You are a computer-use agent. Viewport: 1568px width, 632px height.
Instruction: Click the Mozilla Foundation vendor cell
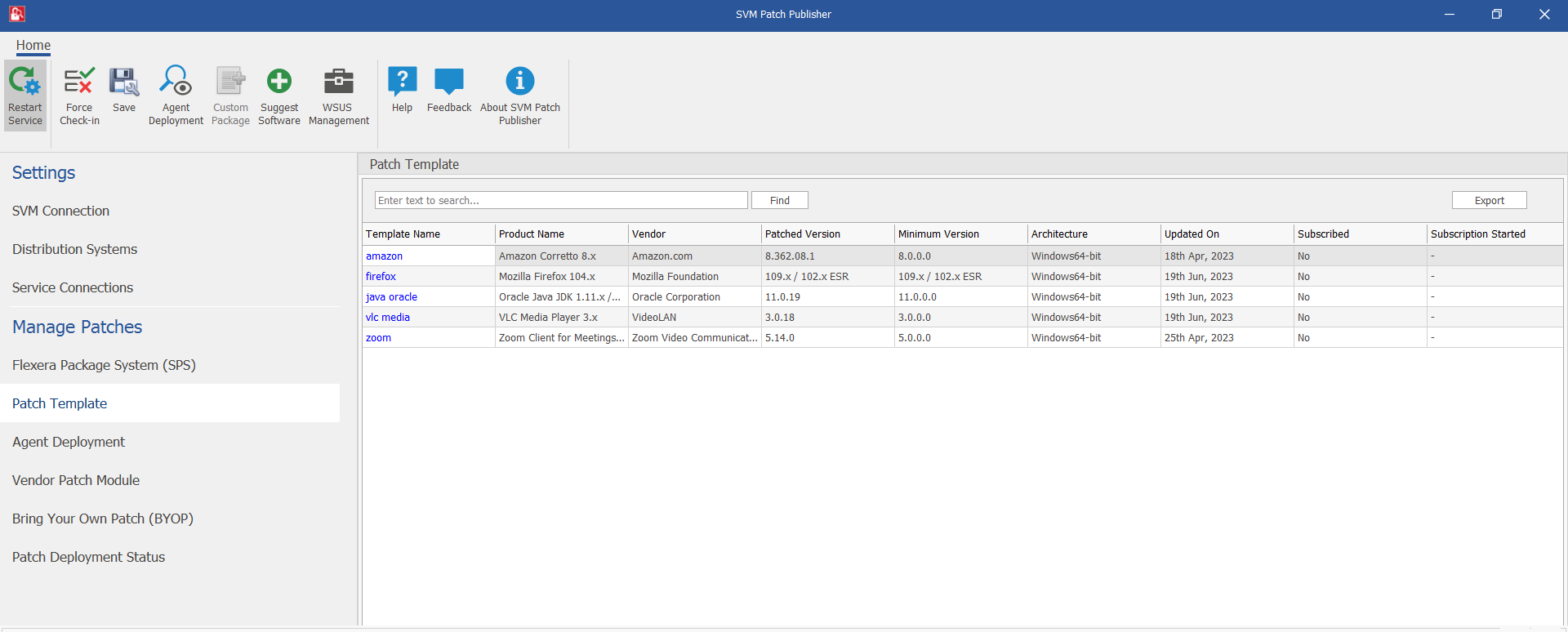pos(695,276)
